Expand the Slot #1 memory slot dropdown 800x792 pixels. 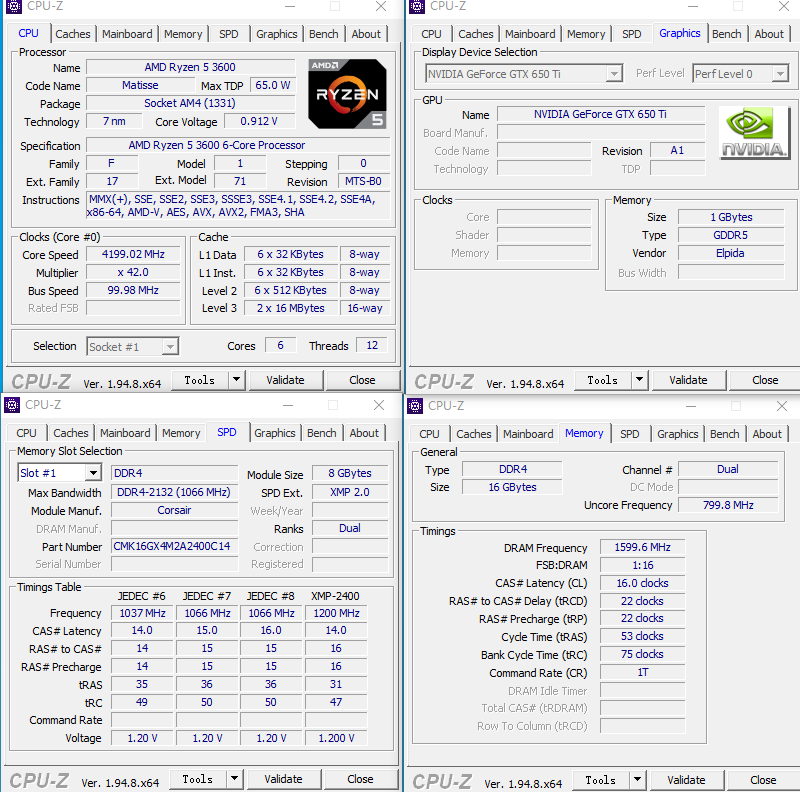(x=93, y=473)
